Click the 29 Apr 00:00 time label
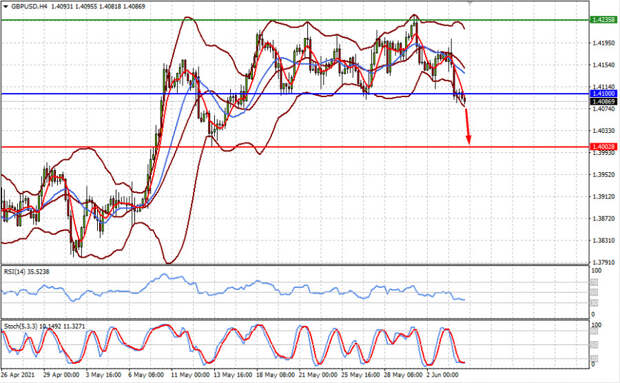 (x=61, y=375)
